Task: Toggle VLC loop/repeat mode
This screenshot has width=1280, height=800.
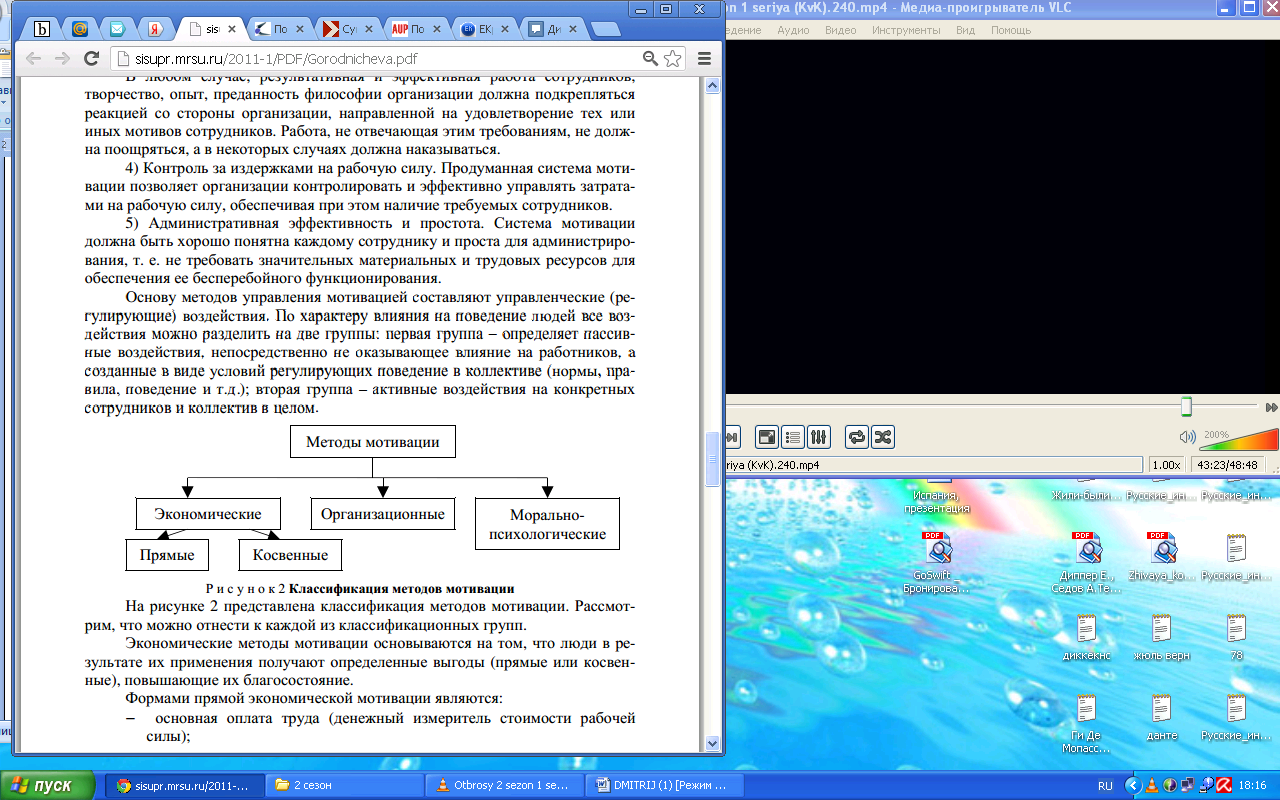Action: point(856,437)
